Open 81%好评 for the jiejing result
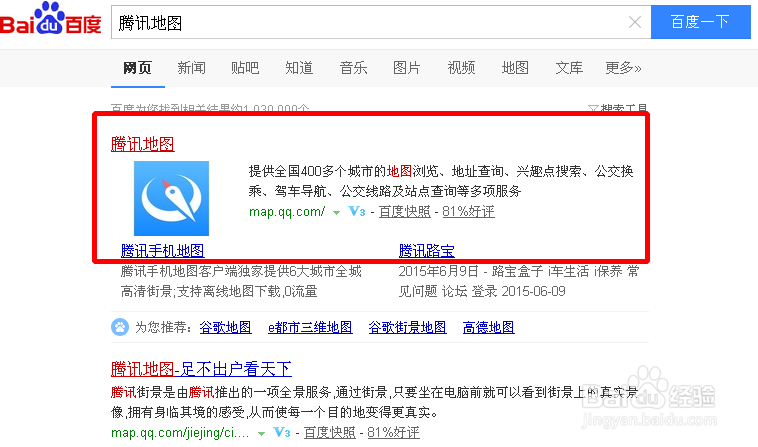The image size is (758, 447). click(x=394, y=433)
